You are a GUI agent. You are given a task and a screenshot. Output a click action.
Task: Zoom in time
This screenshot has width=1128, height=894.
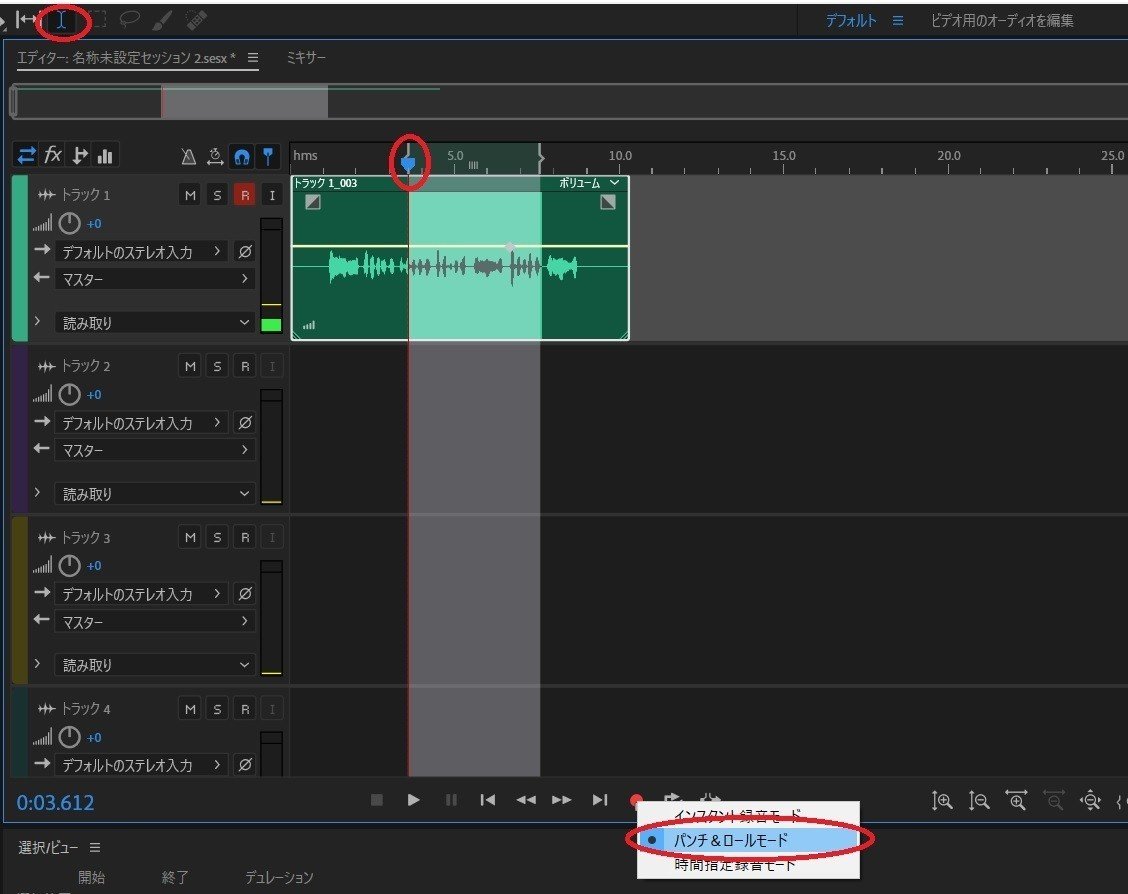tap(1016, 801)
